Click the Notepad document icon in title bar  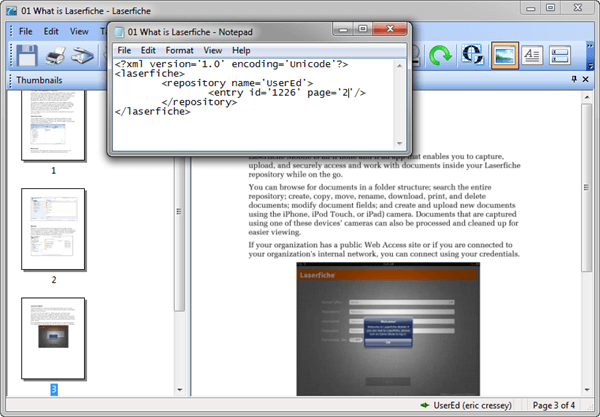click(x=119, y=32)
